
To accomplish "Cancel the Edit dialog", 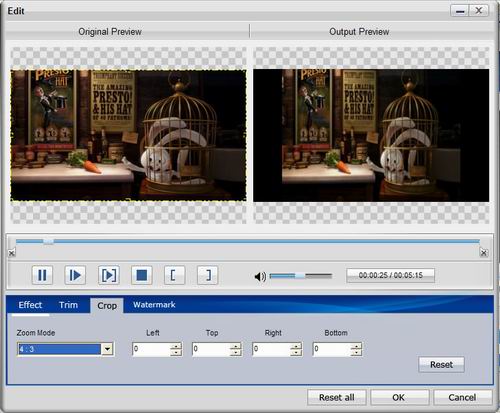I will coord(462,397).
